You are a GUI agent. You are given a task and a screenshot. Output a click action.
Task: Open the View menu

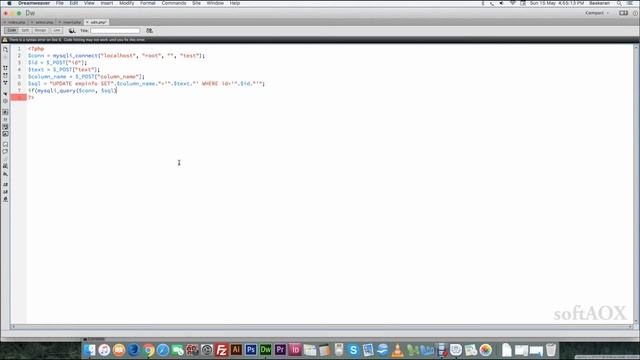pyautogui.click(x=89, y=3)
